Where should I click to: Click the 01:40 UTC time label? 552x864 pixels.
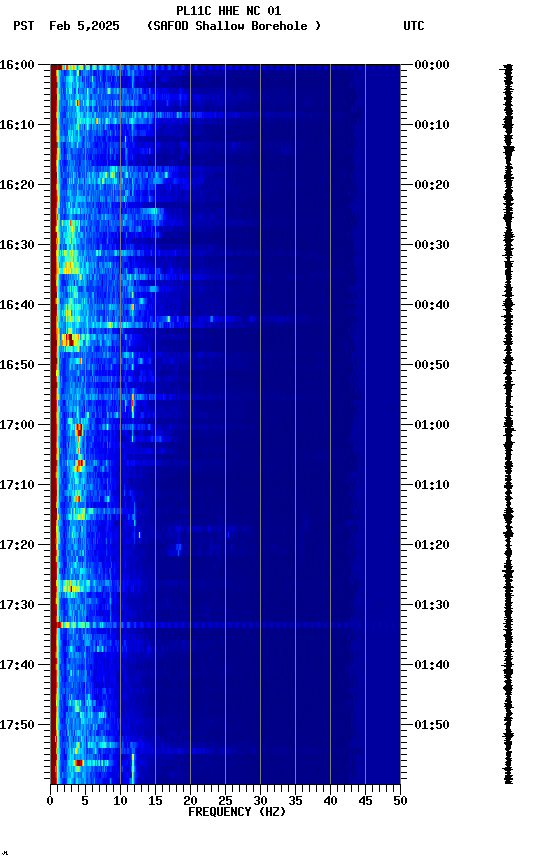(x=432, y=666)
